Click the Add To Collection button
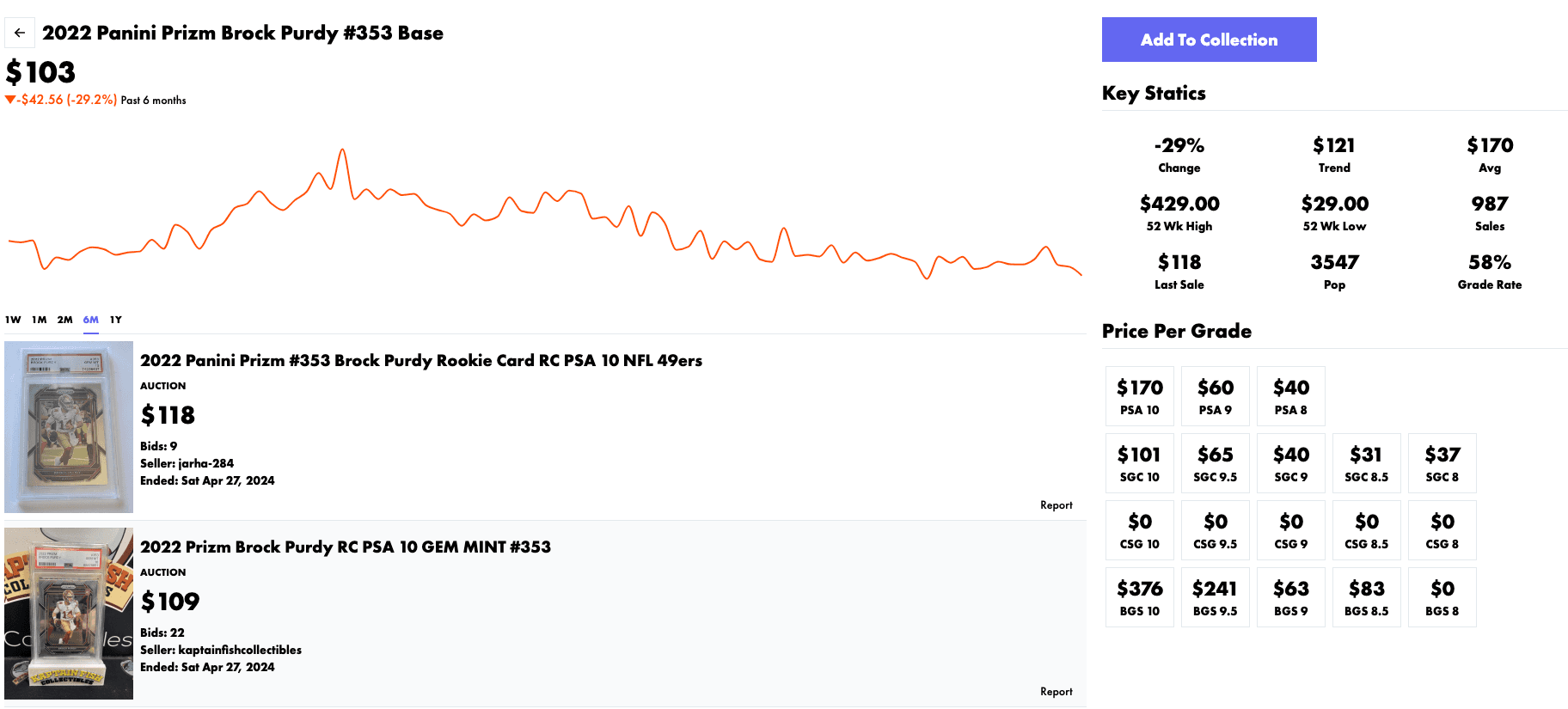1568x709 pixels. click(1209, 40)
